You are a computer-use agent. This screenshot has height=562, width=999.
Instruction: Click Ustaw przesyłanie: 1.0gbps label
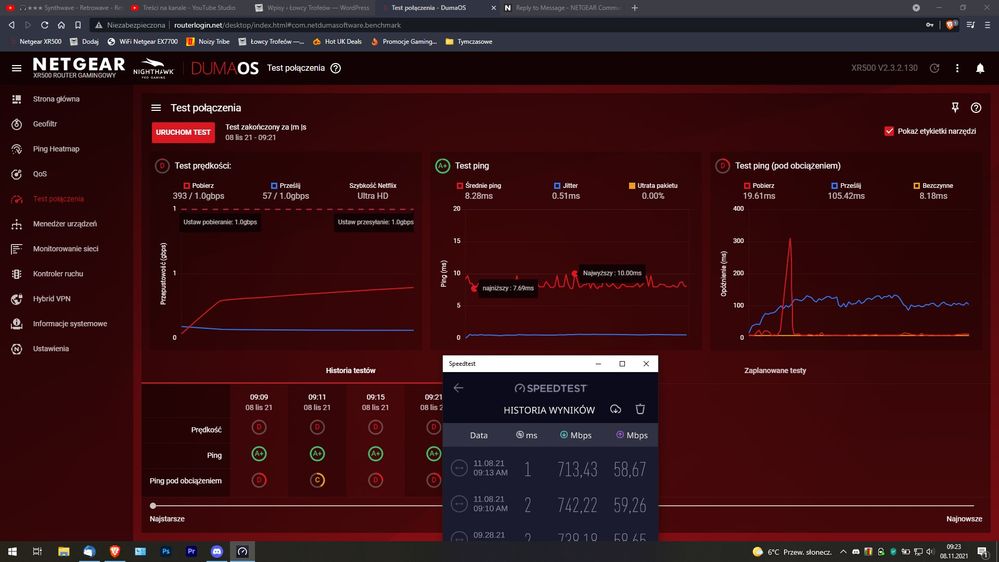375,222
